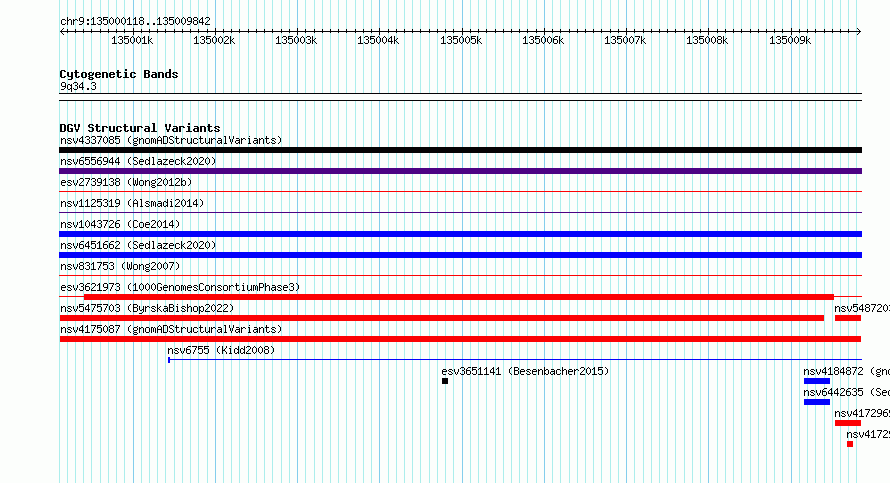
Task: Select the blue bar under nsv6442635
Action: point(817,402)
